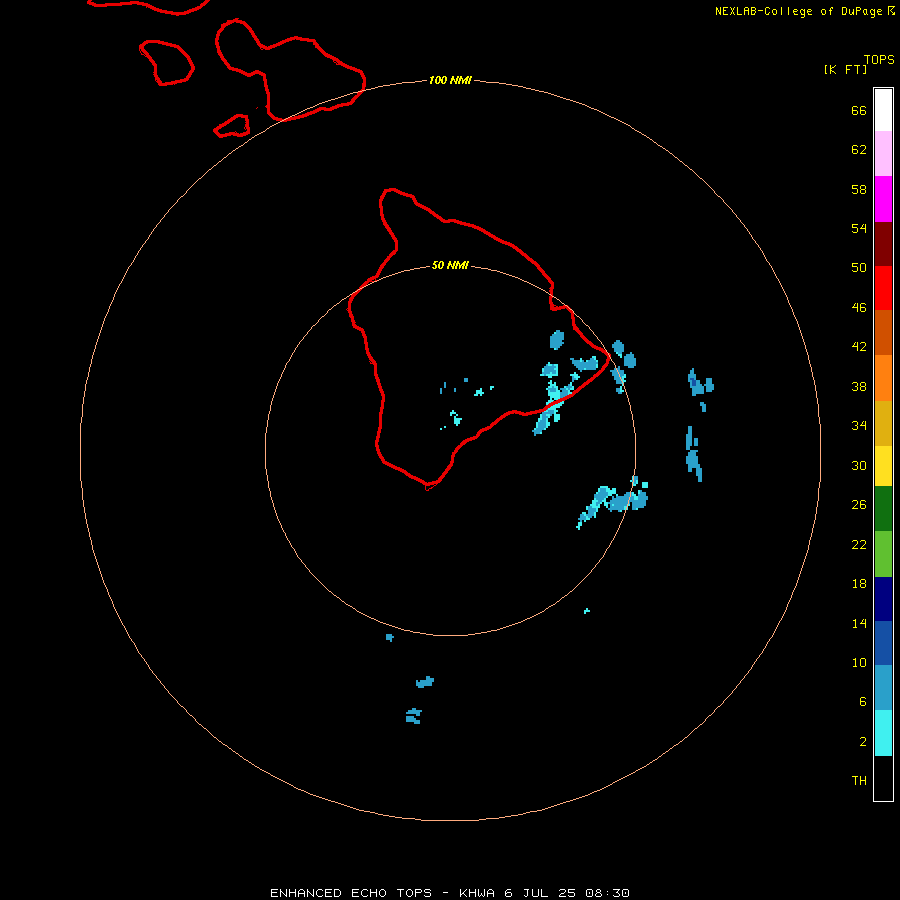Click the TOPS legend title
Image resolution: width=900 pixels, height=900 pixels.
(879, 59)
